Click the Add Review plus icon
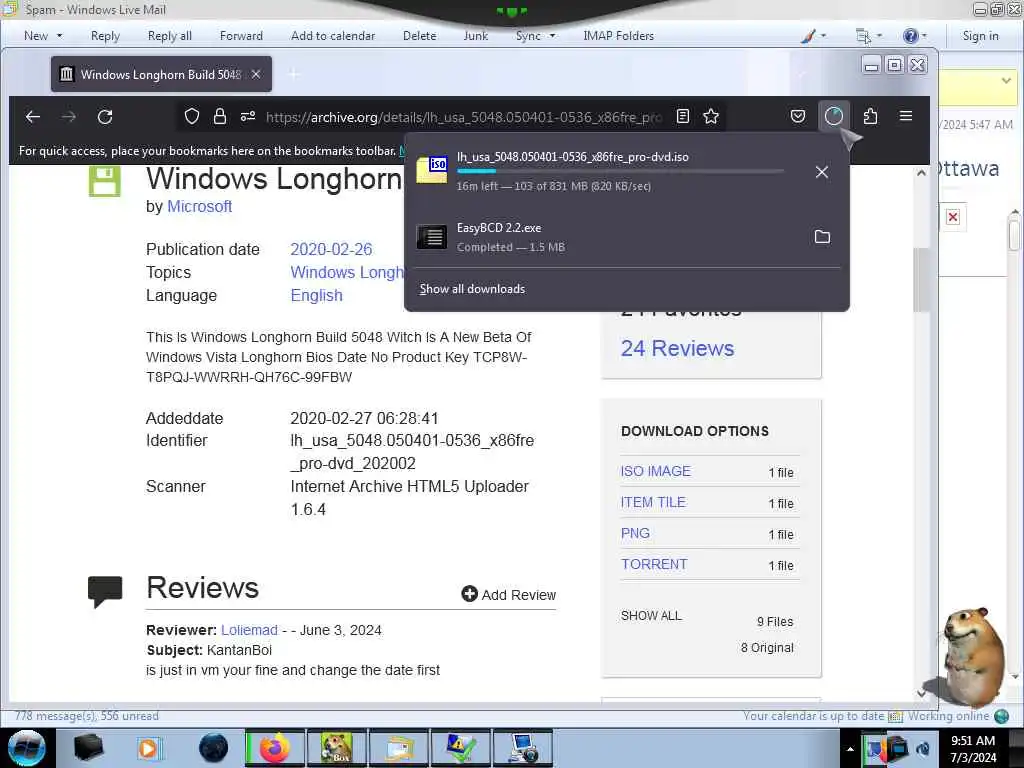 [x=469, y=594]
